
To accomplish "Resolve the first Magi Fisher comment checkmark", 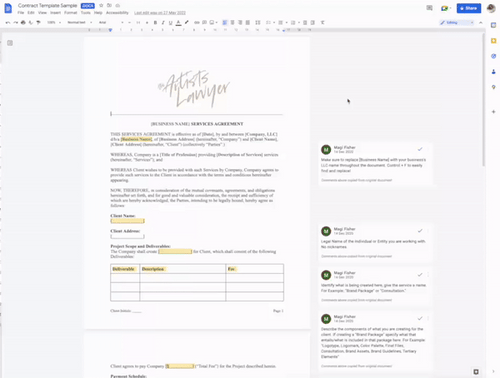I will pos(420,149).
